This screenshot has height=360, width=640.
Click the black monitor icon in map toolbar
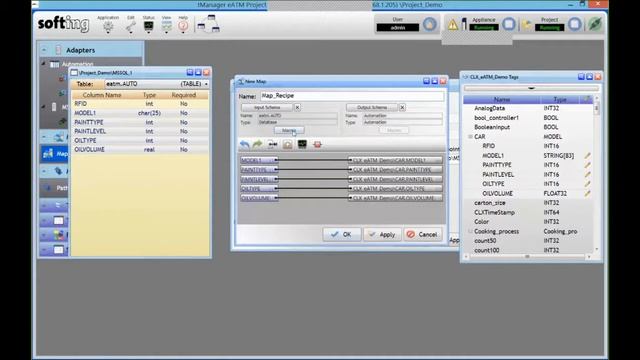[302, 144]
